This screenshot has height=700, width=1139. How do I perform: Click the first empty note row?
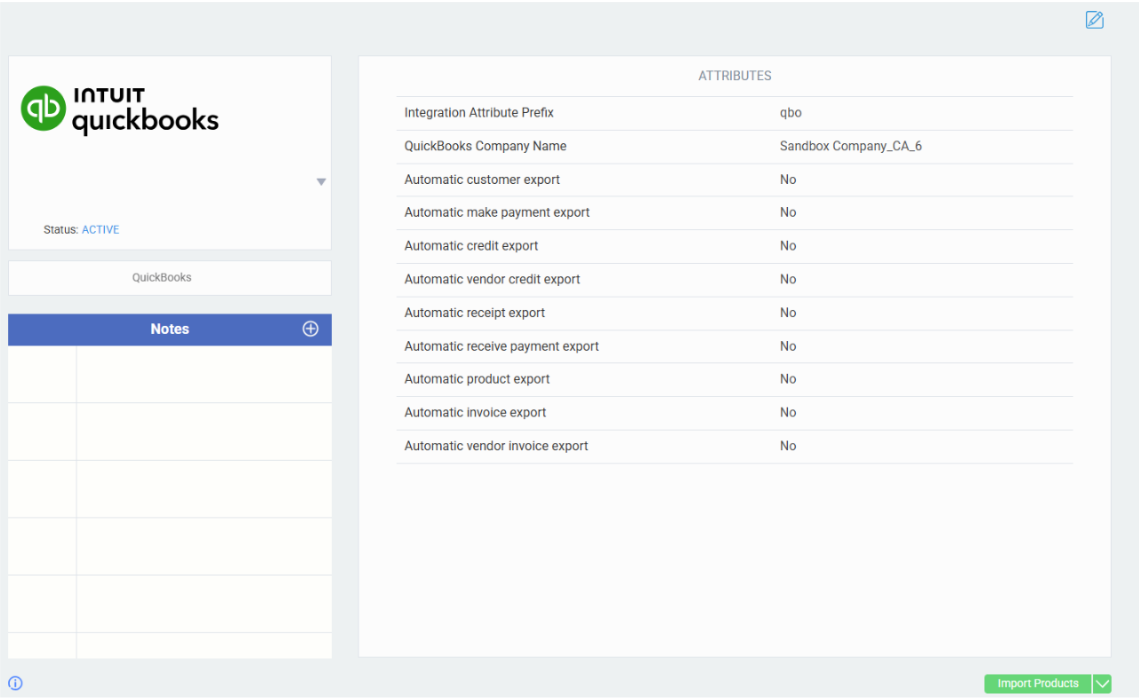(x=203, y=375)
